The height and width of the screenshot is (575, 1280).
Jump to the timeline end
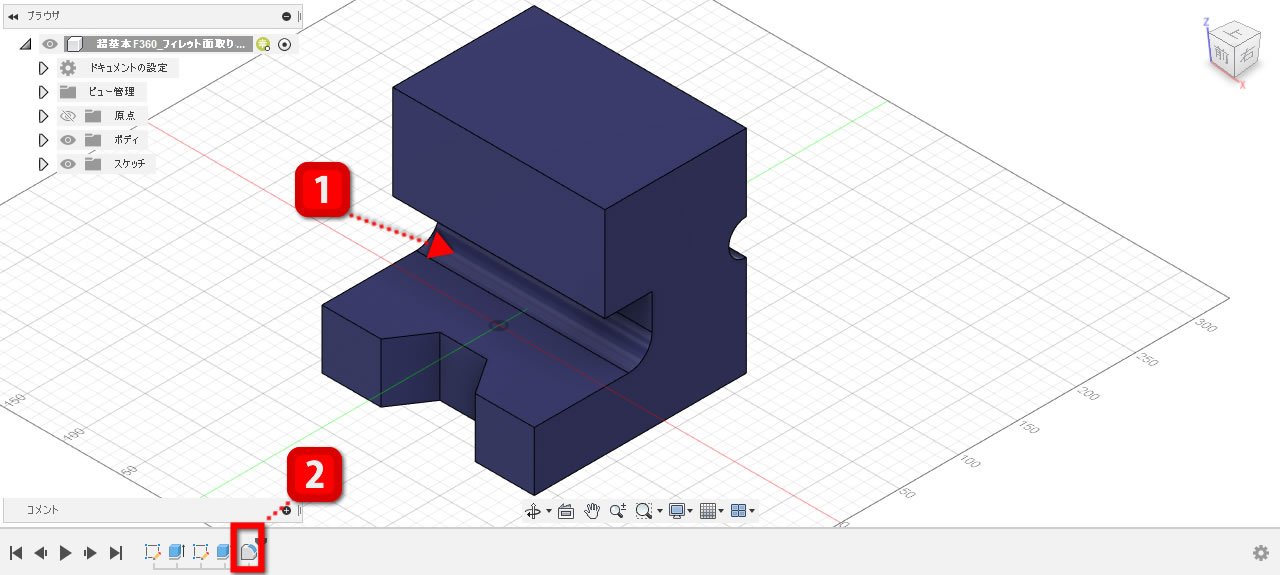pyautogui.click(x=116, y=553)
